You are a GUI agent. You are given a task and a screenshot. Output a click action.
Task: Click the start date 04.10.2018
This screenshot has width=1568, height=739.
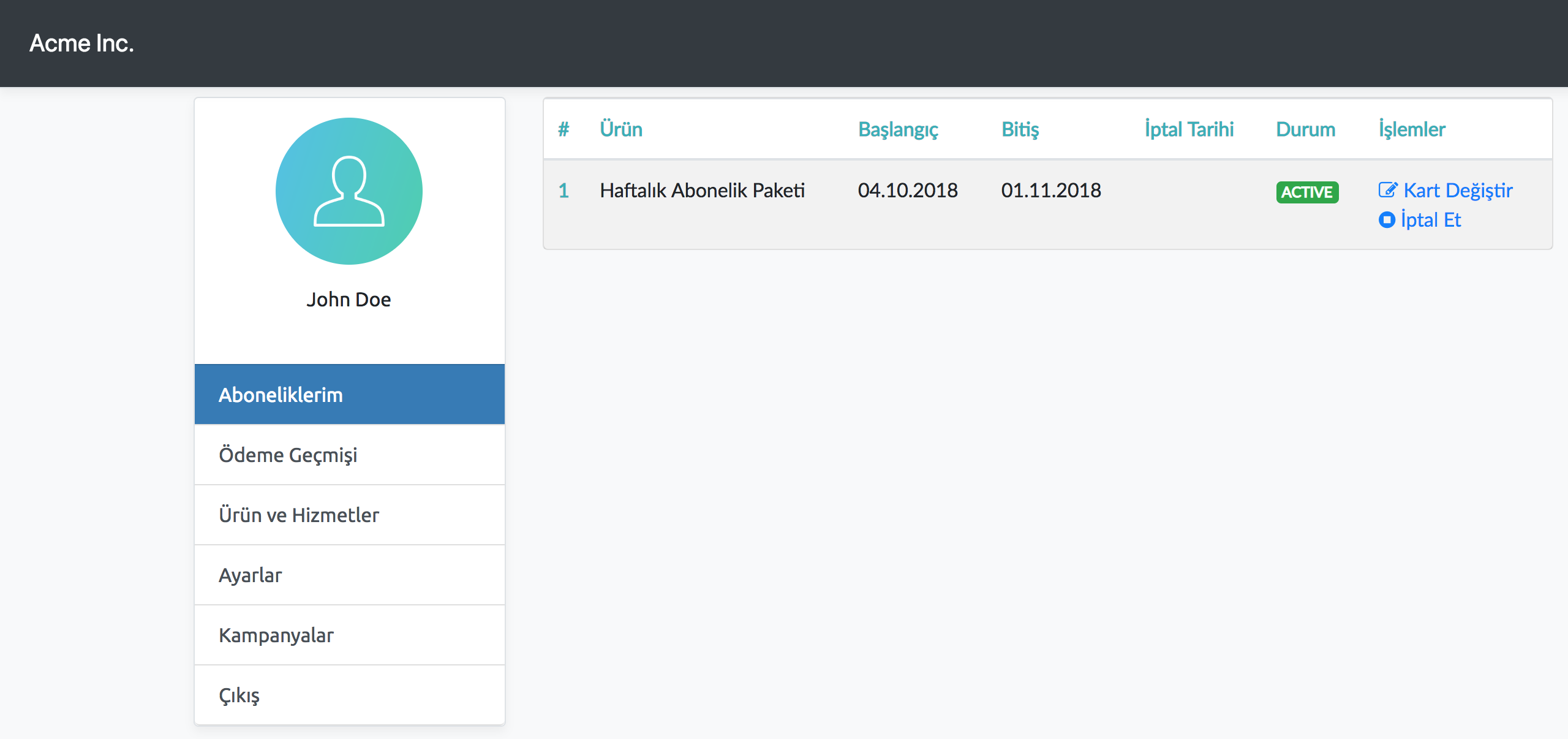(908, 190)
